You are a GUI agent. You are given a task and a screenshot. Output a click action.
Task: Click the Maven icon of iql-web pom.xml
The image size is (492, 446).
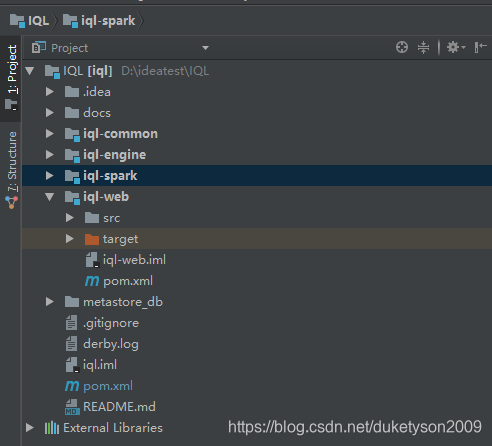92,281
